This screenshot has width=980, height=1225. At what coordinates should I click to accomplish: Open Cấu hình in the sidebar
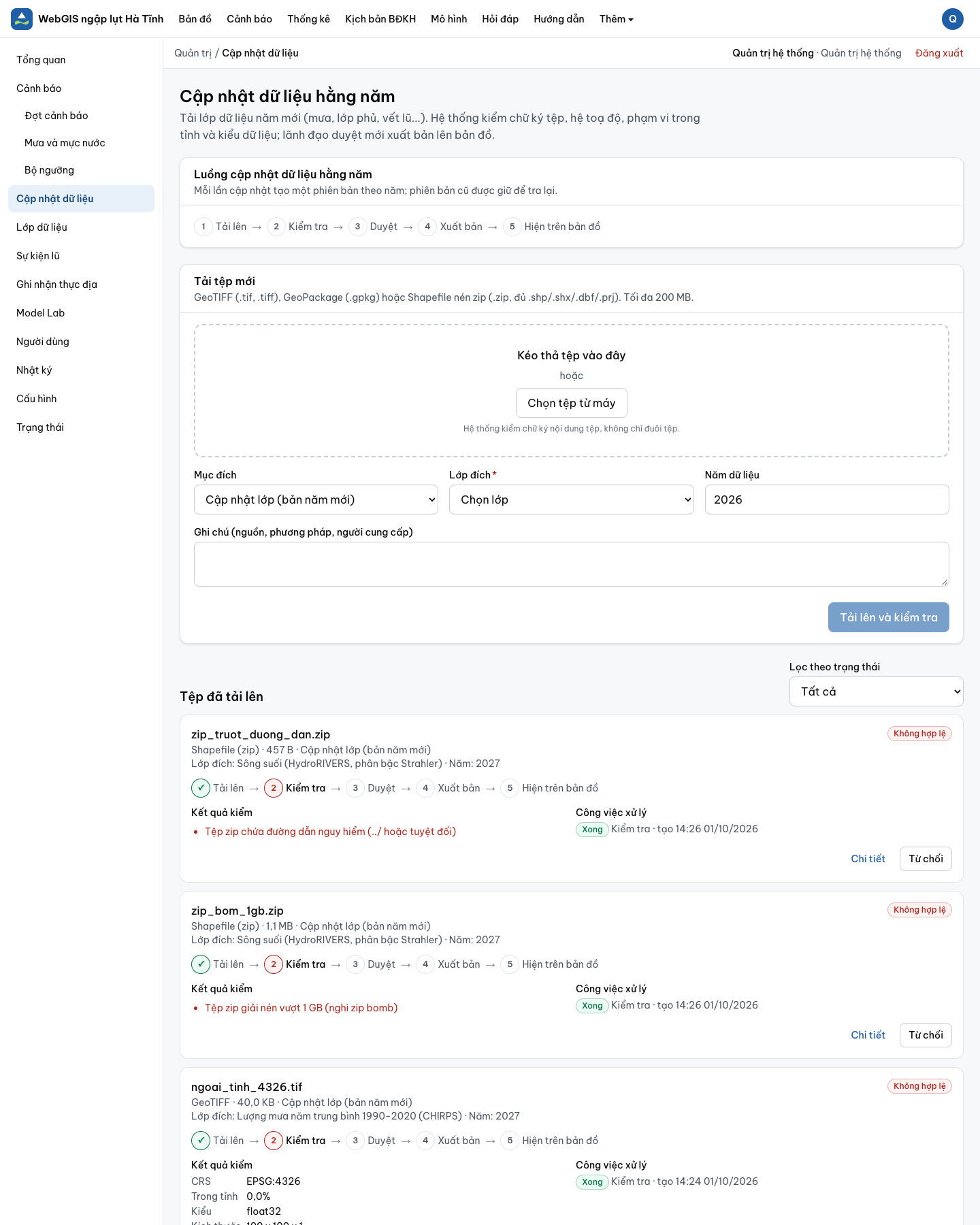click(x=81, y=399)
